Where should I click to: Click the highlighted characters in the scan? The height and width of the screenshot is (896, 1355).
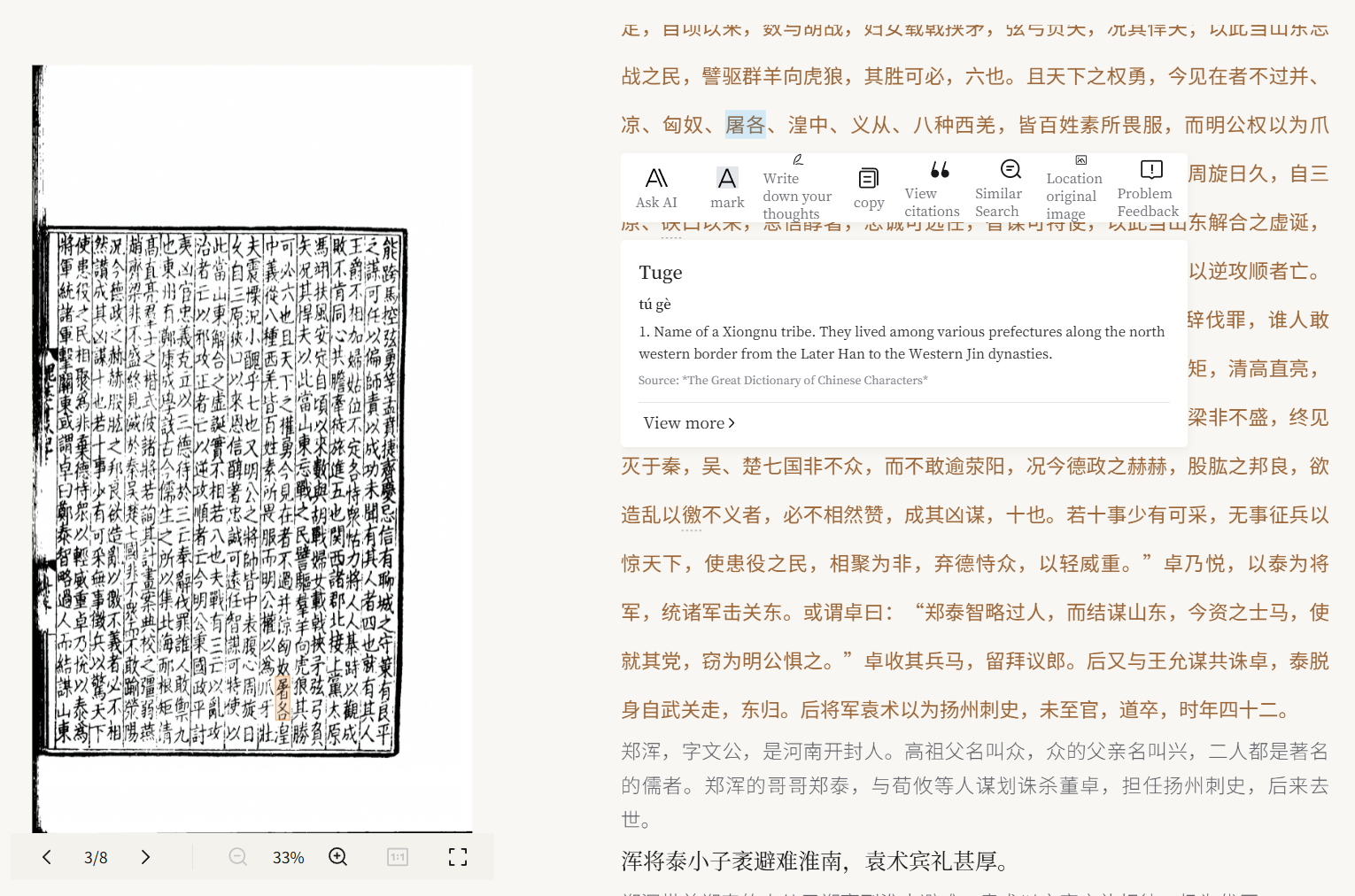[x=283, y=699]
